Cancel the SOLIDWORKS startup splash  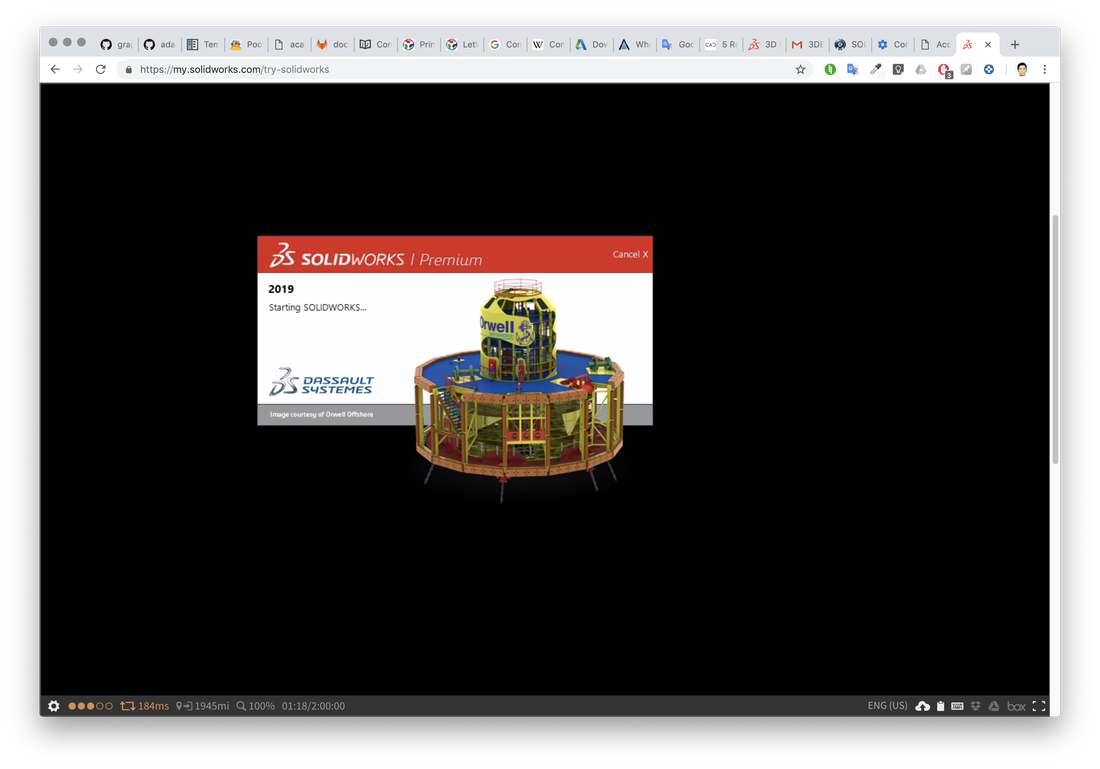630,254
